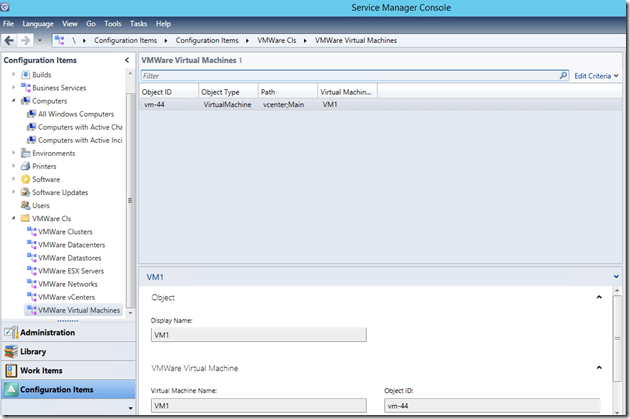Expand the Builds tree node

13,75
